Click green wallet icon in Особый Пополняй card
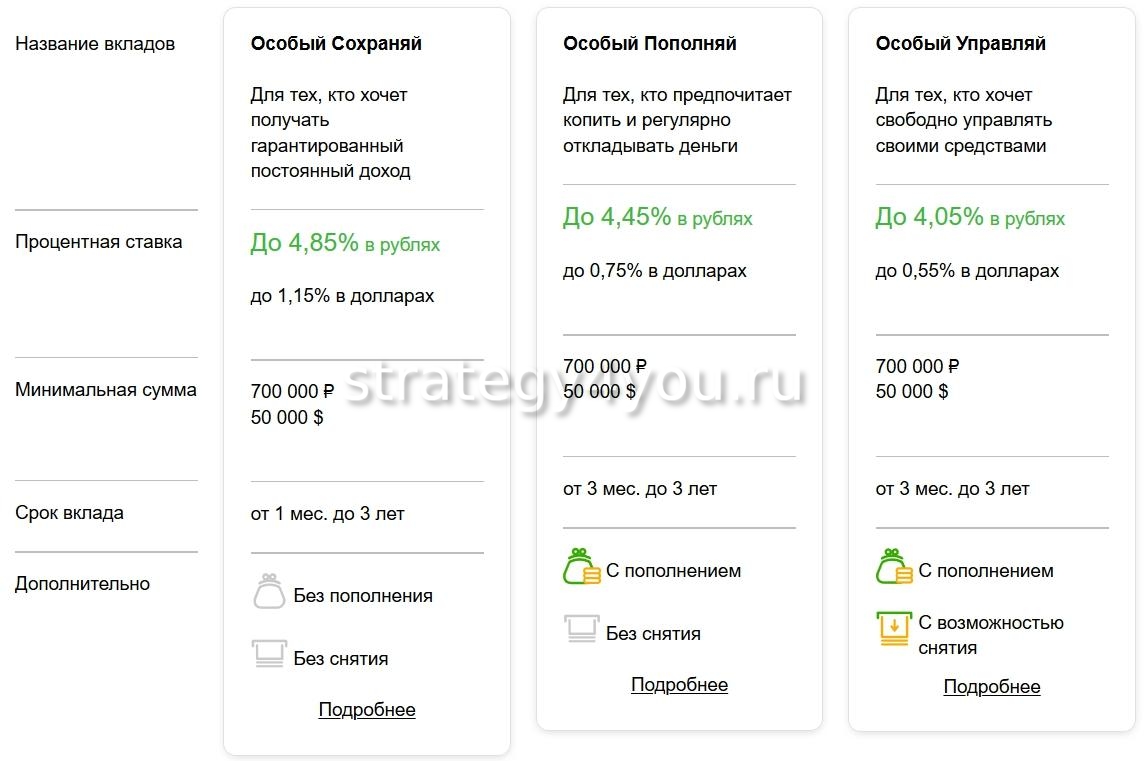1146x761 pixels. coord(582,567)
